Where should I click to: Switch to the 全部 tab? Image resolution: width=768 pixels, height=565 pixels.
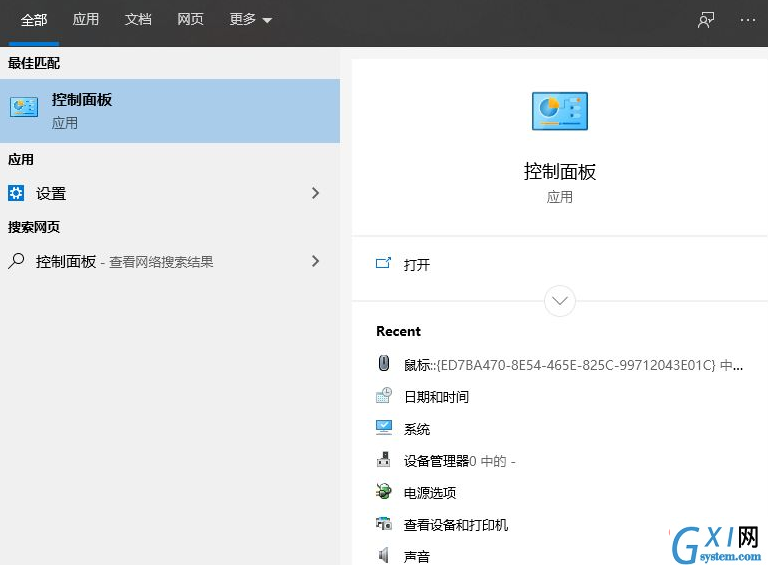(x=34, y=20)
